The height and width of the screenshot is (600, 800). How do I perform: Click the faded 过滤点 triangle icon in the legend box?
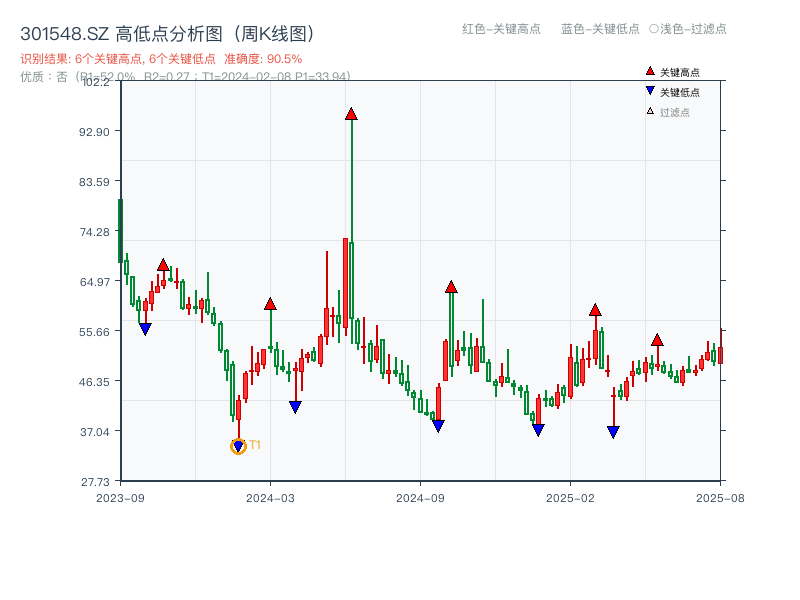648,110
